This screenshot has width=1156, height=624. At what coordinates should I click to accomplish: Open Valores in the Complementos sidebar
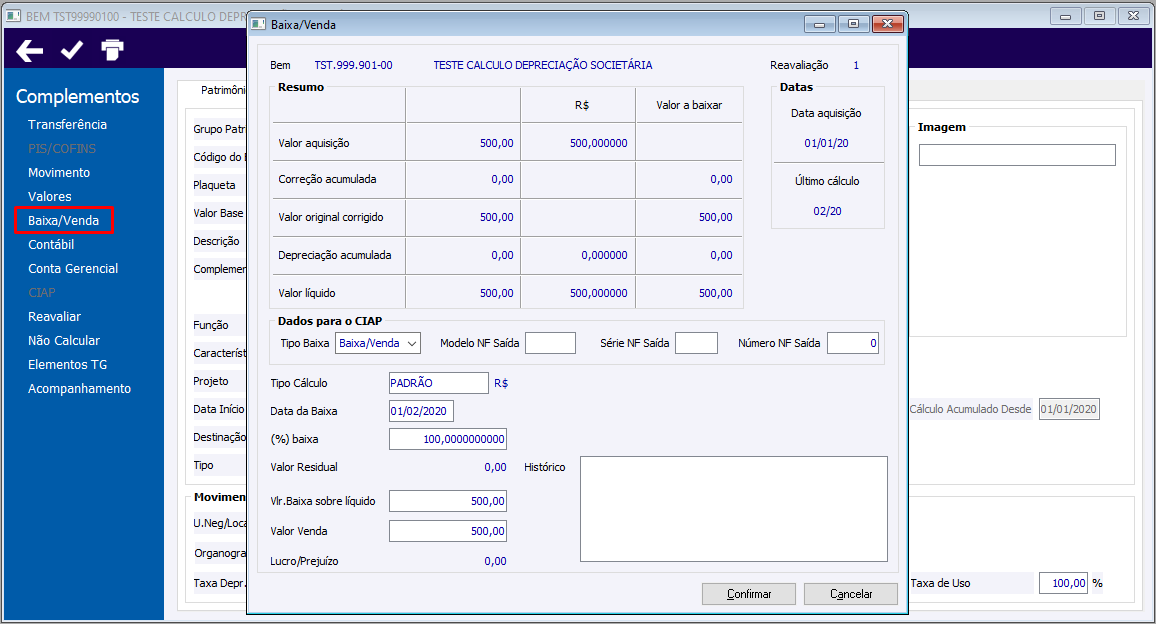click(49, 197)
